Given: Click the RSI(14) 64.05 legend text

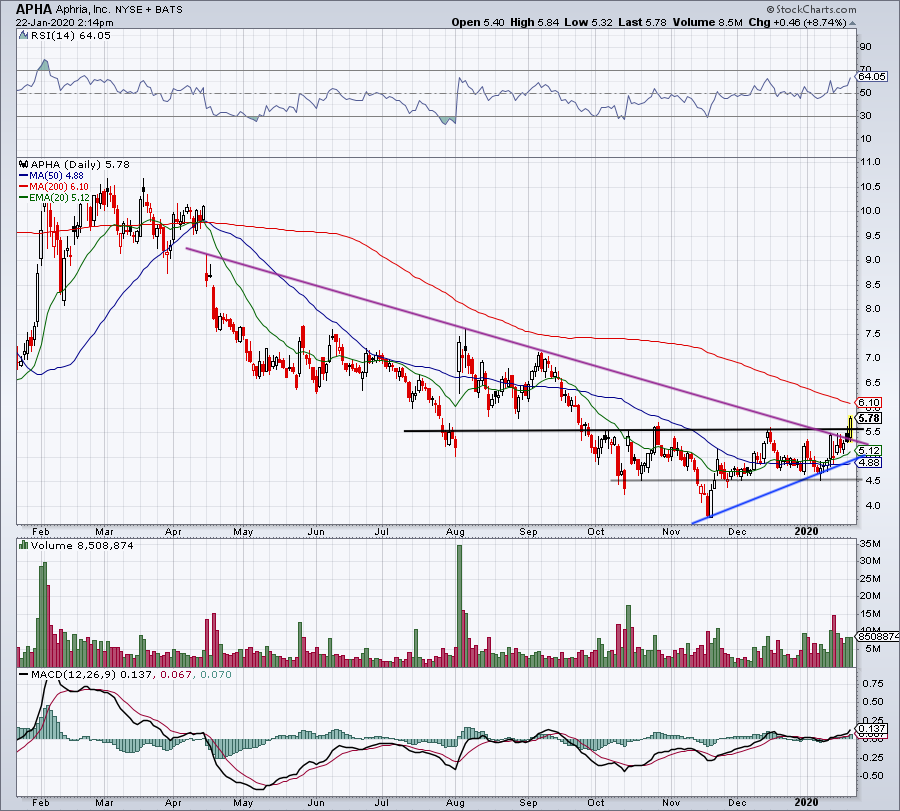Looking at the screenshot, I should click(x=71, y=36).
